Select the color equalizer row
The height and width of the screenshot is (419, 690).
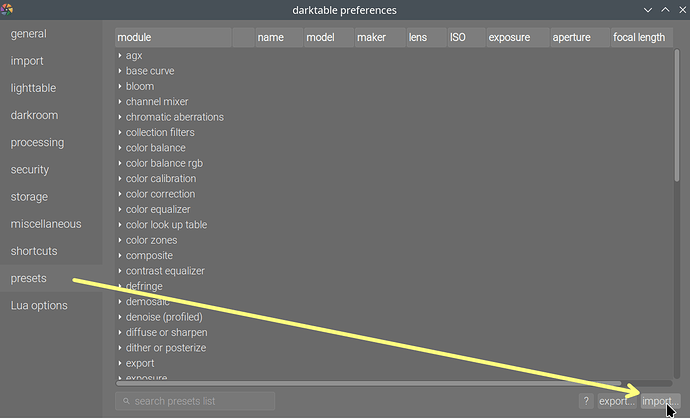[x=394, y=210]
